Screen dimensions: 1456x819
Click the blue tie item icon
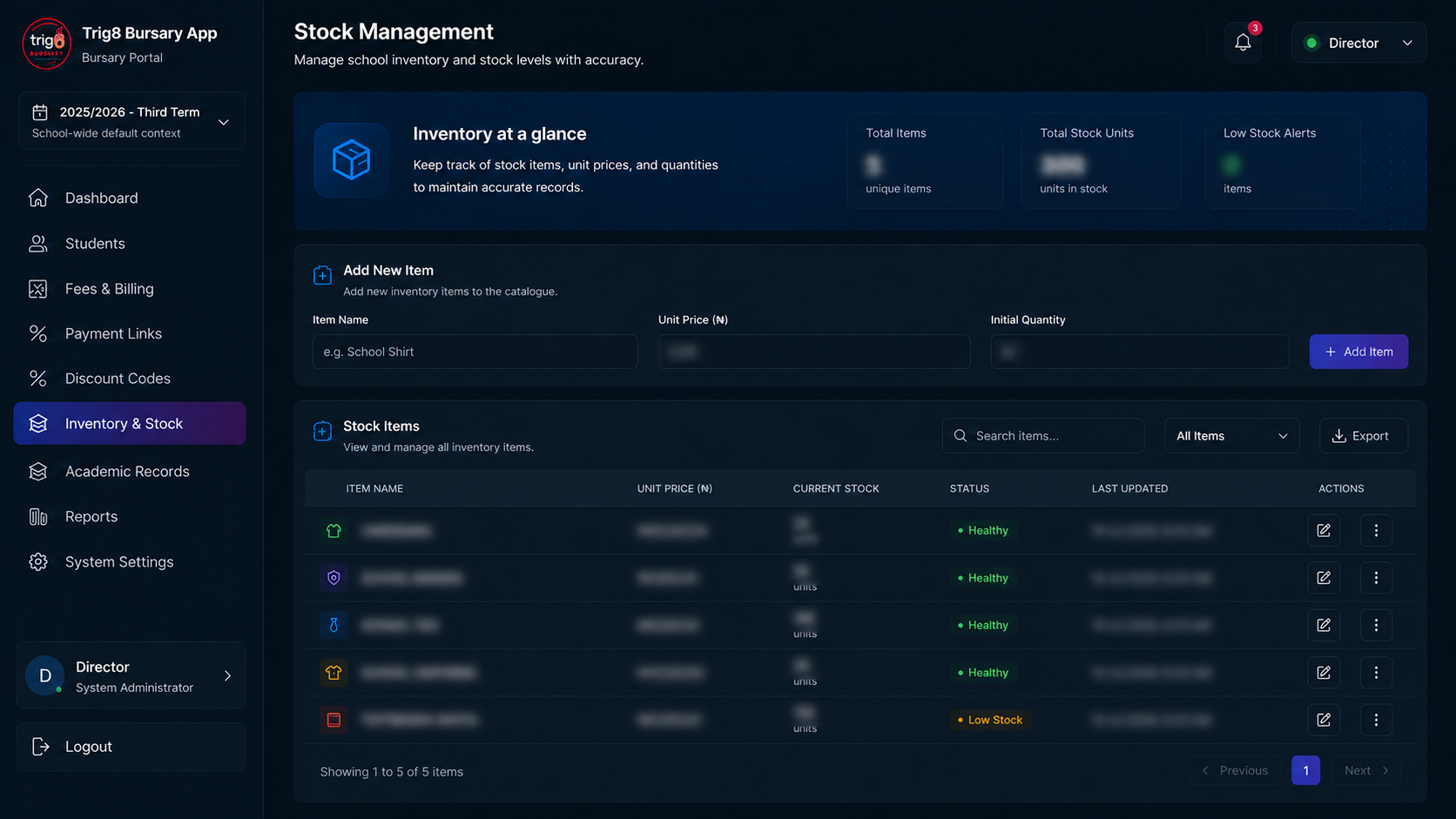(x=334, y=625)
